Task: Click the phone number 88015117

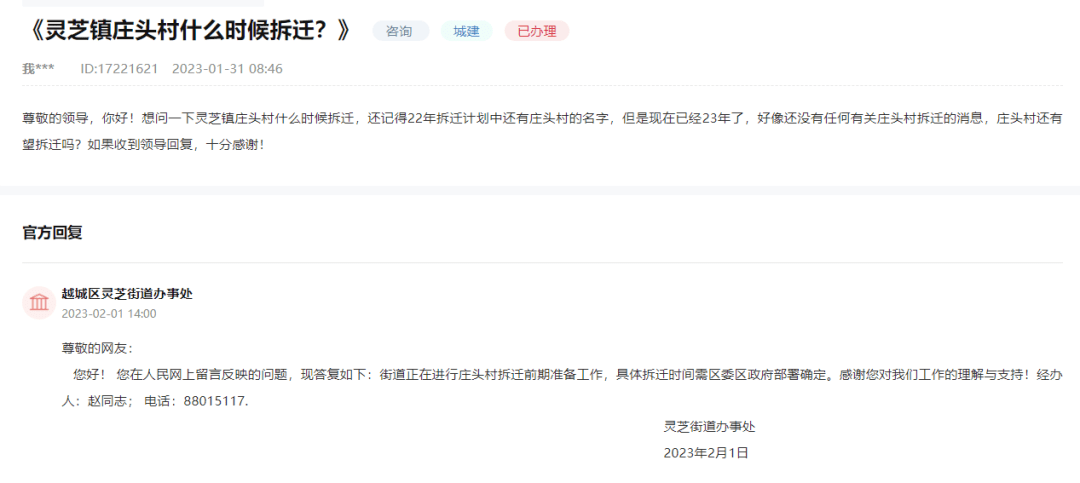Action: pyautogui.click(x=214, y=402)
